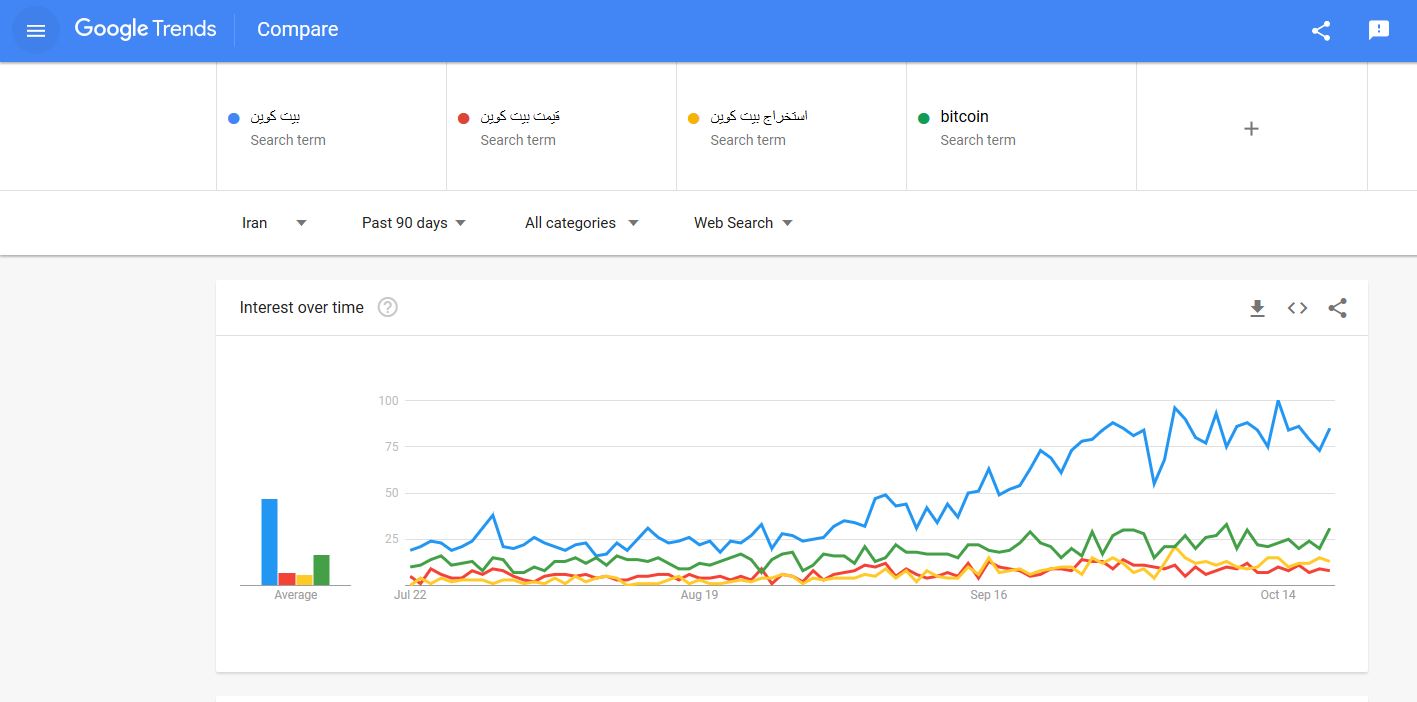This screenshot has height=702, width=1417.
Task: Click the plus icon to add comparison
Action: tap(1251, 128)
